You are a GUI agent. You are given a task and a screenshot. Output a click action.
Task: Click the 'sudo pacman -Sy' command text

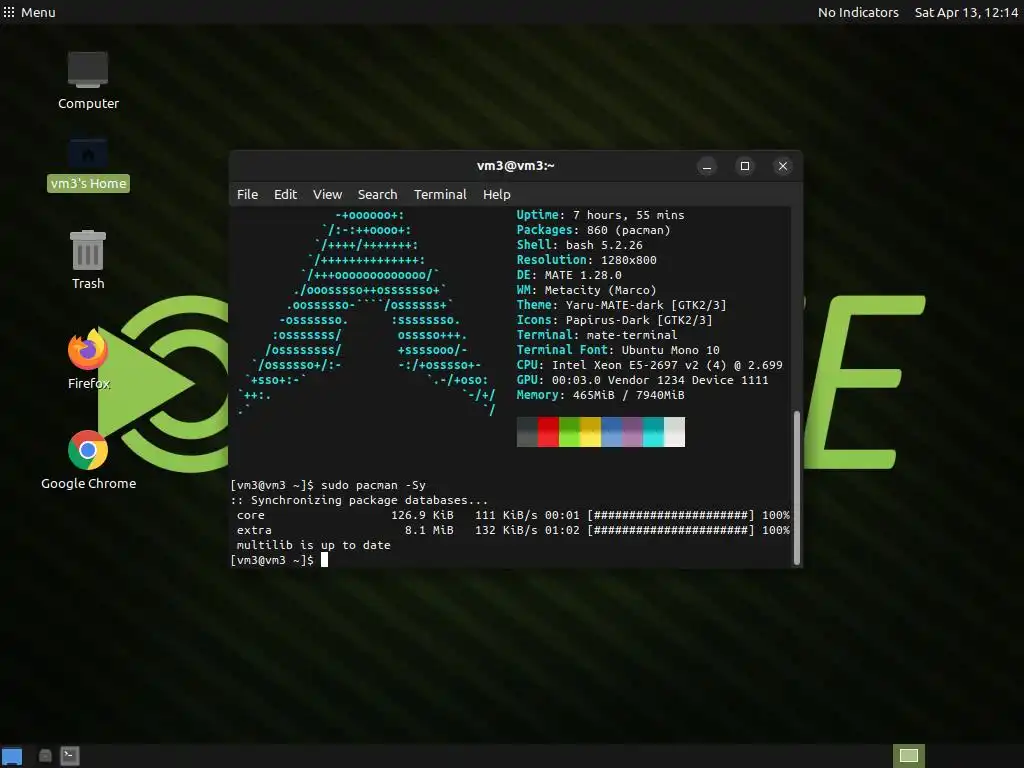pos(373,485)
